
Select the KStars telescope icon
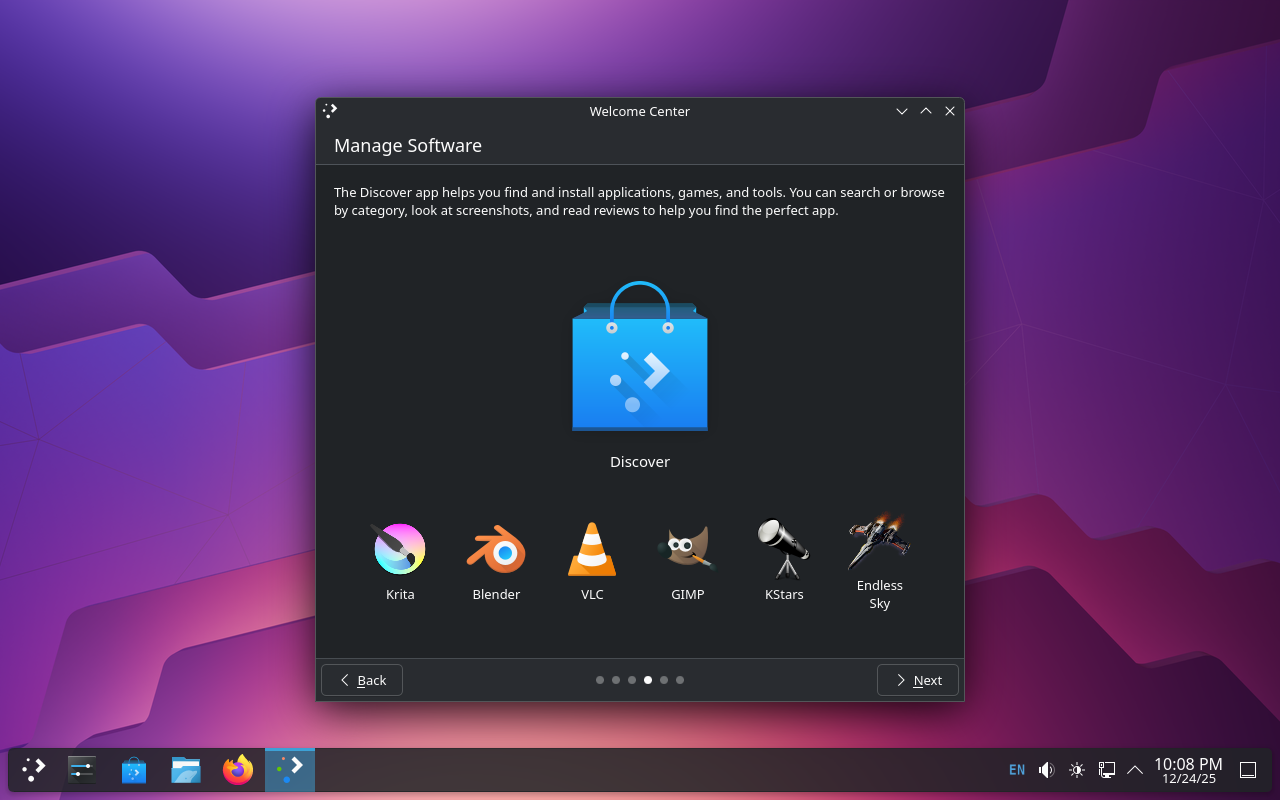784,549
